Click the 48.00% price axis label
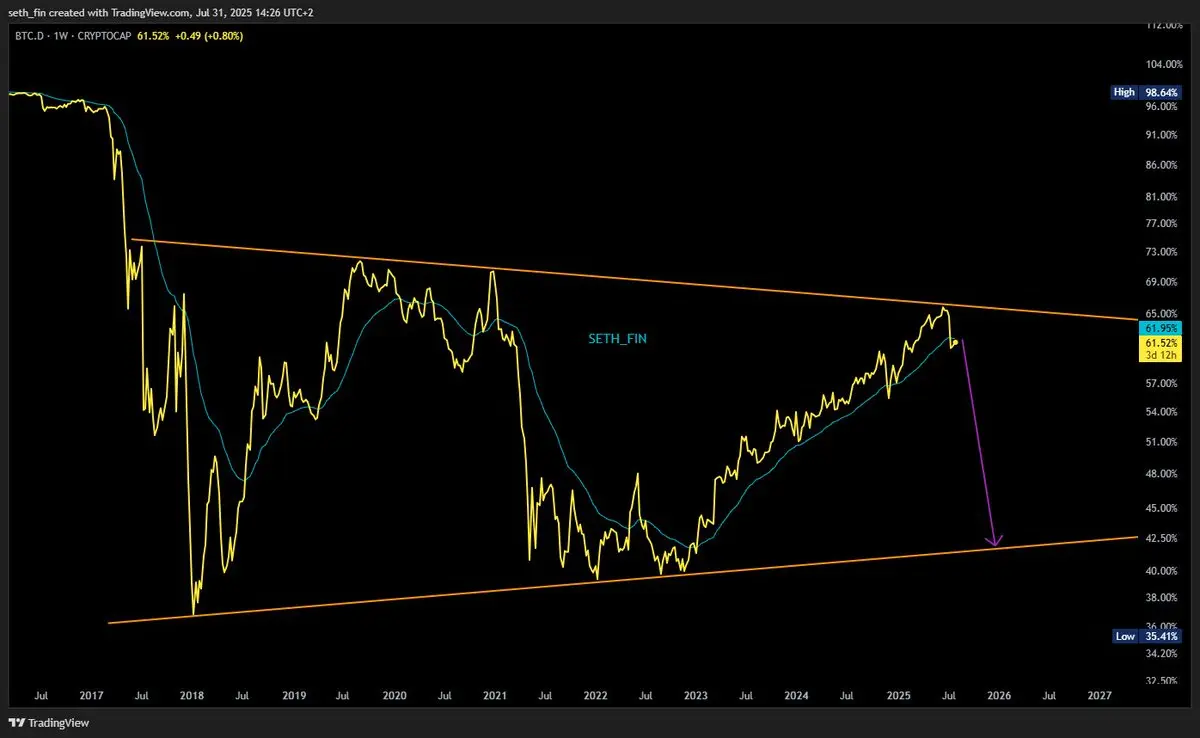Image resolution: width=1200 pixels, height=738 pixels. click(1163, 474)
